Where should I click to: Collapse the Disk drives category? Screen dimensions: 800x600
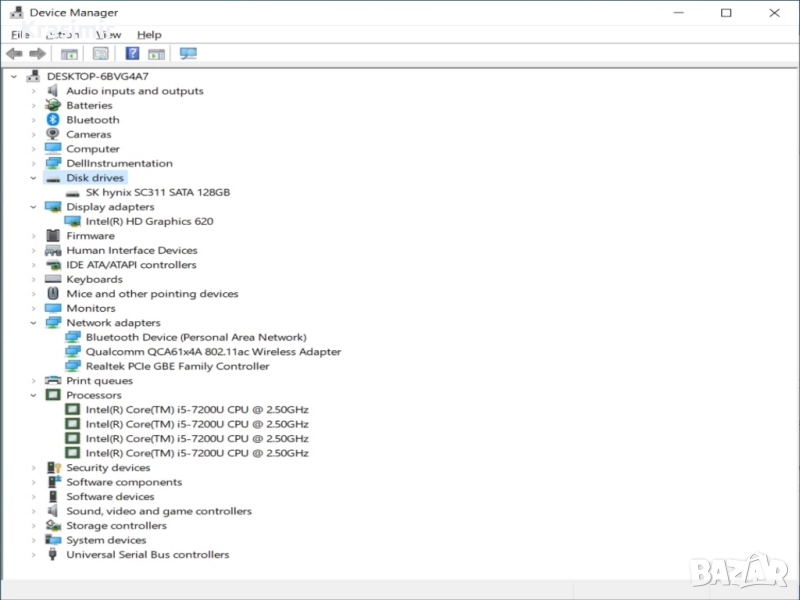pyautogui.click(x=33, y=178)
